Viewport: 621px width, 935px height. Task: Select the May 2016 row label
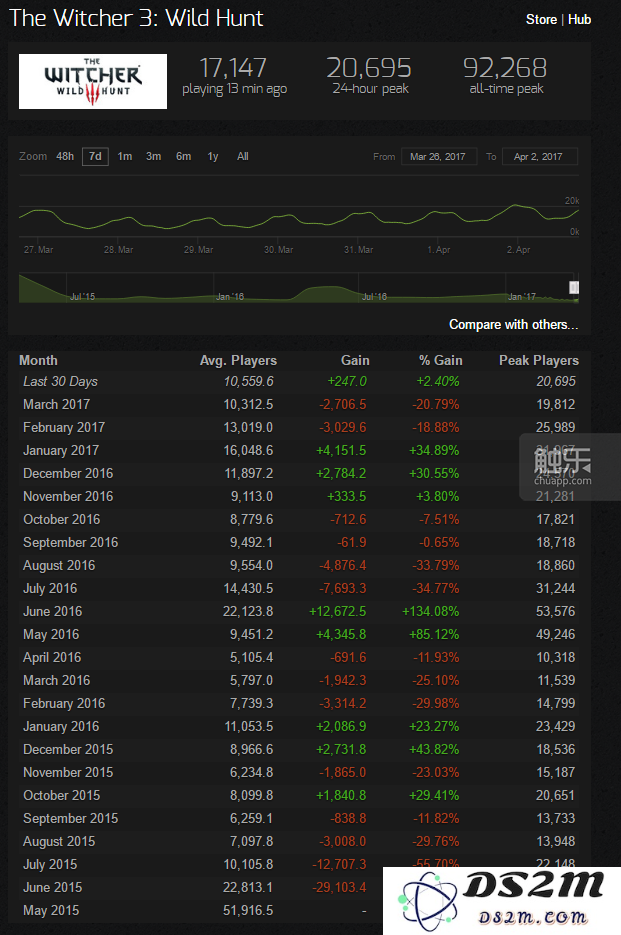click(x=51, y=634)
